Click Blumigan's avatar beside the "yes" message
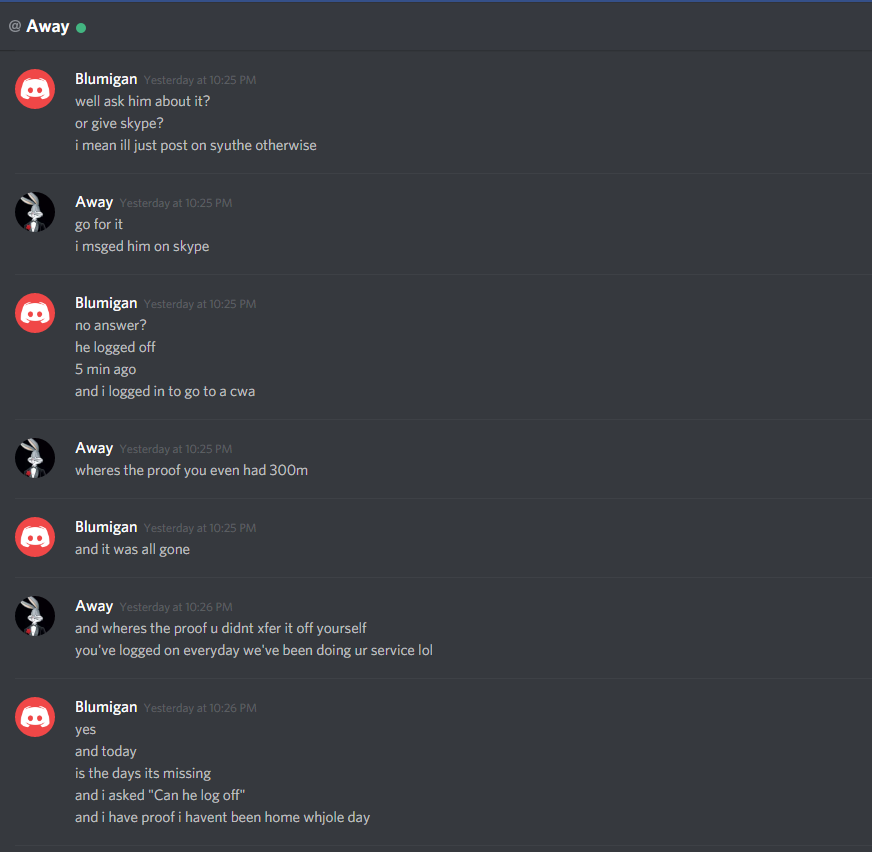 point(35,717)
